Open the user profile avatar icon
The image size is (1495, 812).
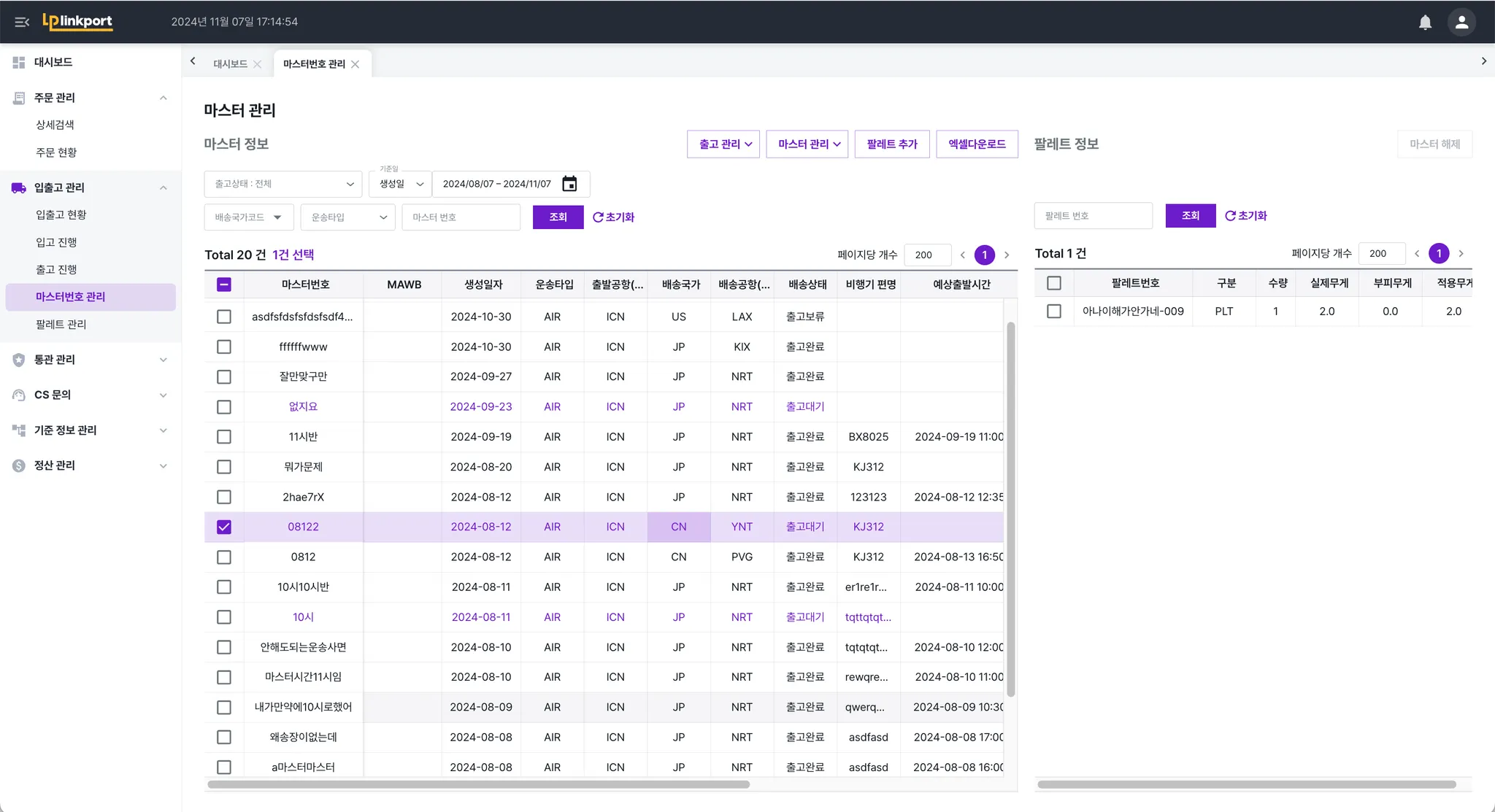pos(1461,22)
